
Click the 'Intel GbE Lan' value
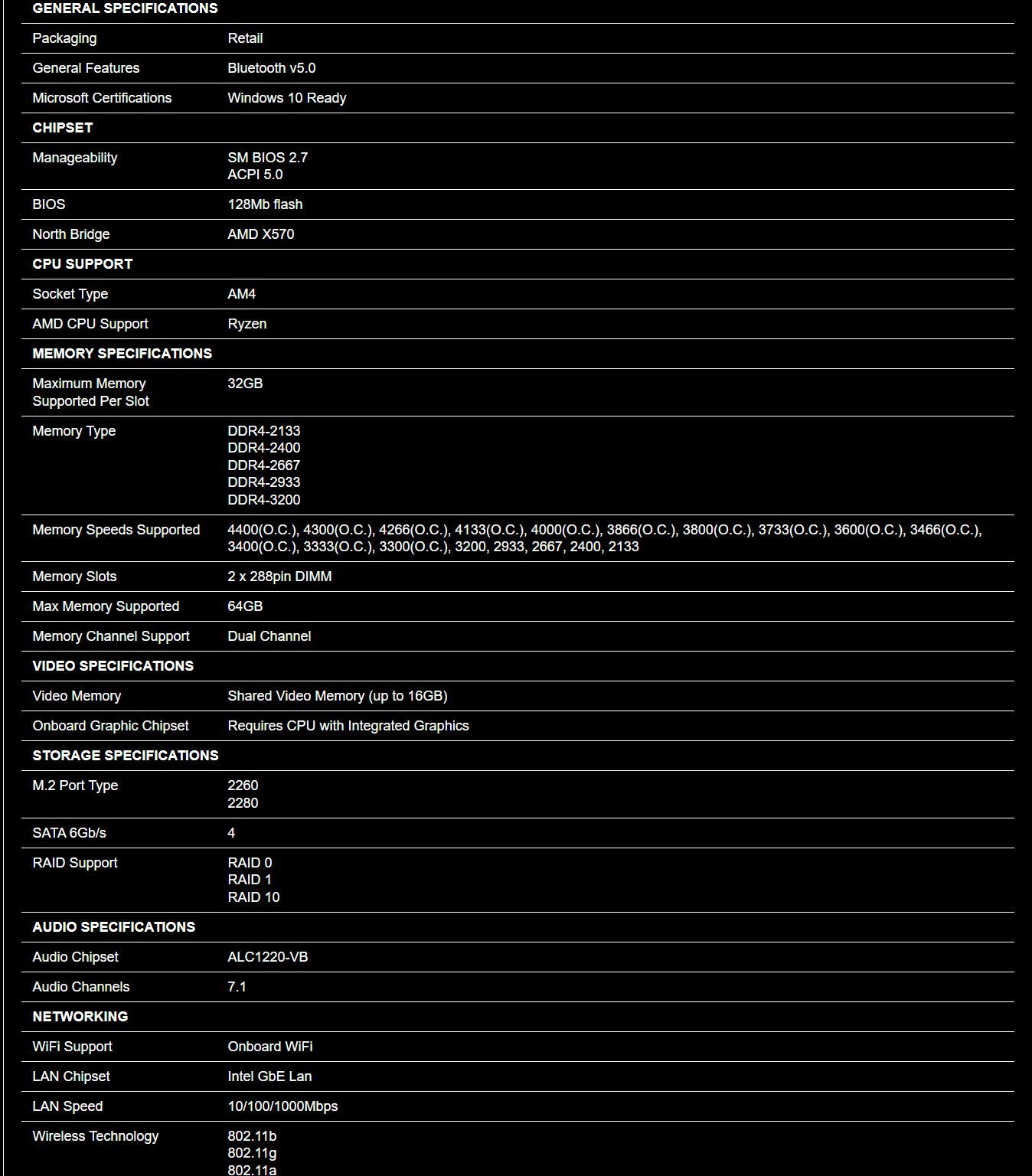269,1076
